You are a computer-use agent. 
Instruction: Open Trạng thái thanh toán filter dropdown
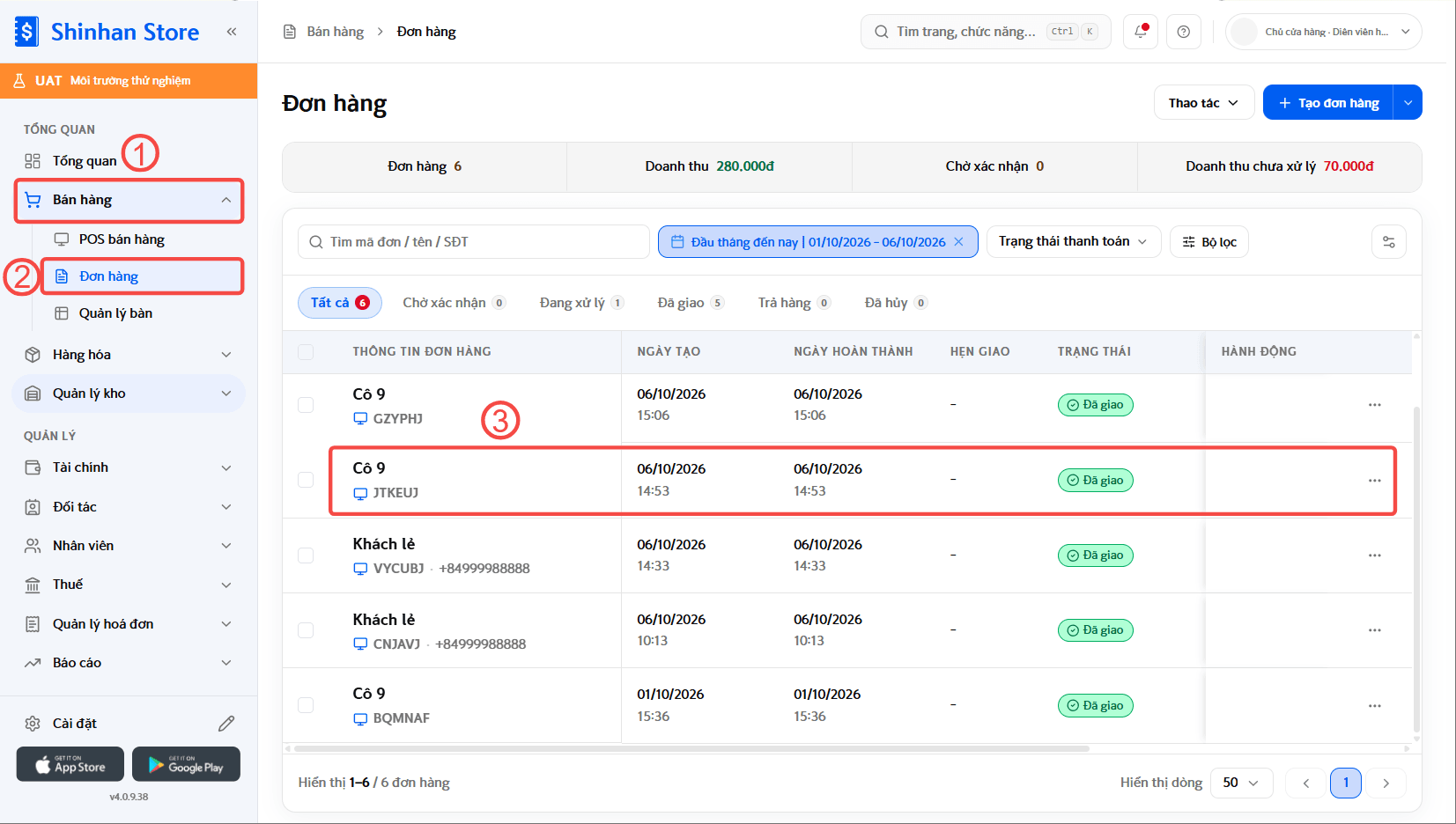1074,241
